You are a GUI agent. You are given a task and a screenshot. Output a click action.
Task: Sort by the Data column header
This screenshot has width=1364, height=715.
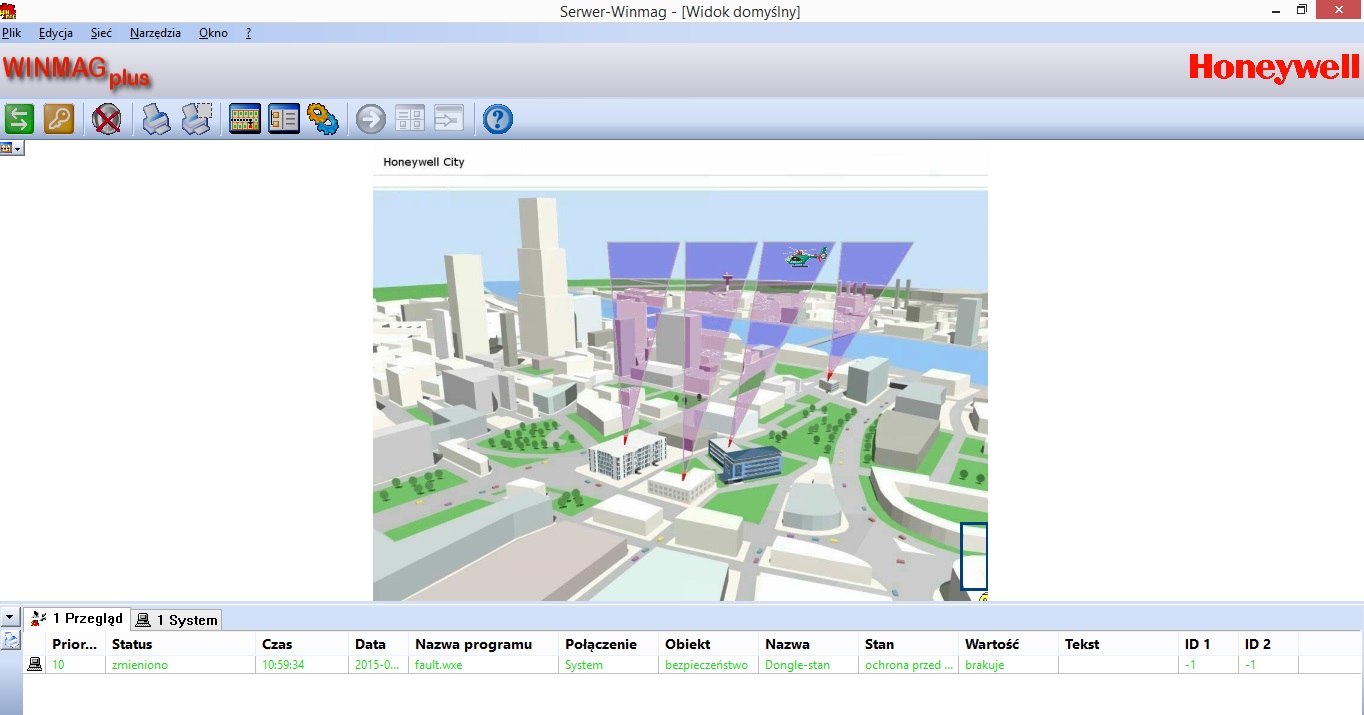coord(379,644)
